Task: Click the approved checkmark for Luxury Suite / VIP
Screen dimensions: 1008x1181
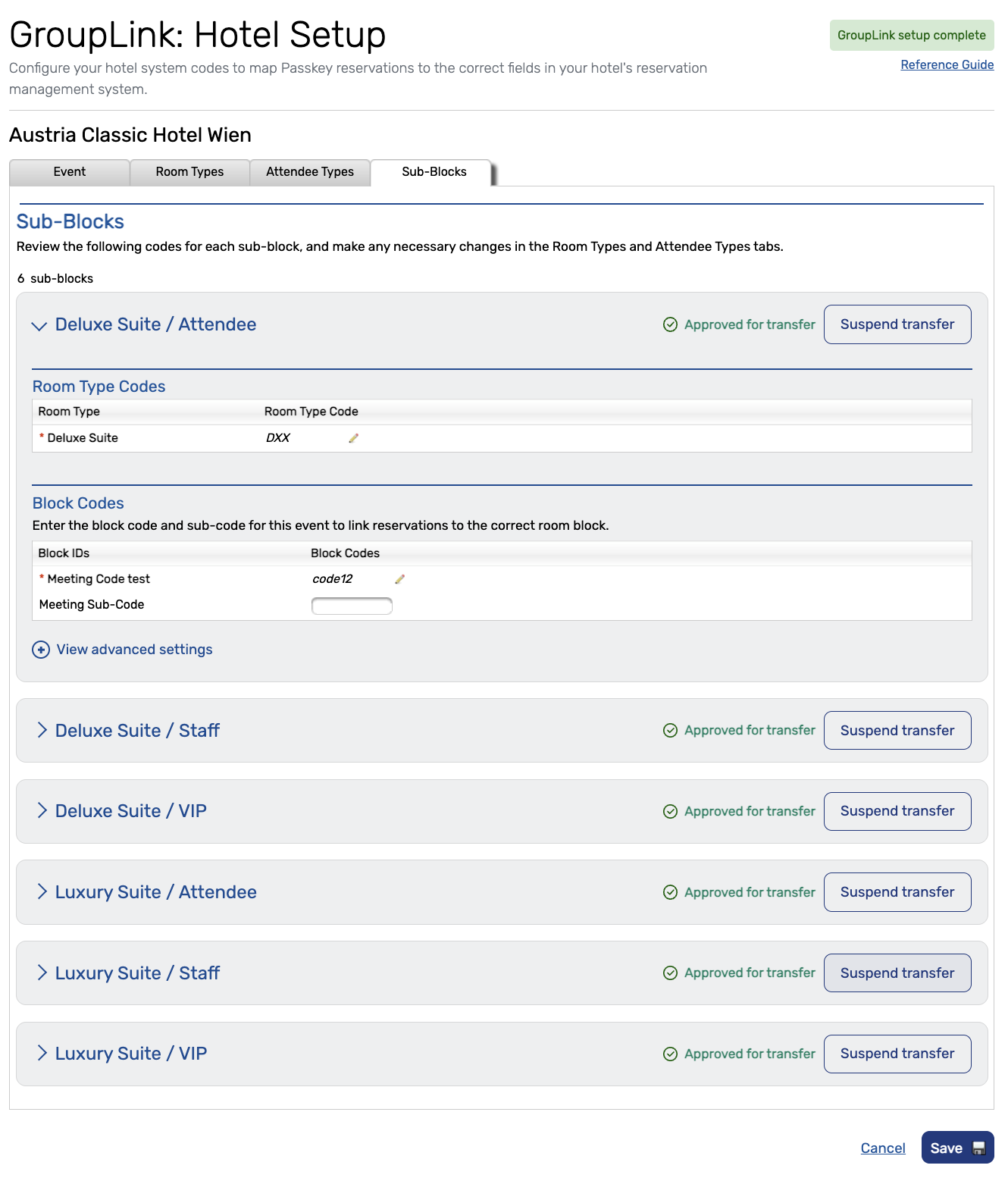Action: coord(670,1054)
